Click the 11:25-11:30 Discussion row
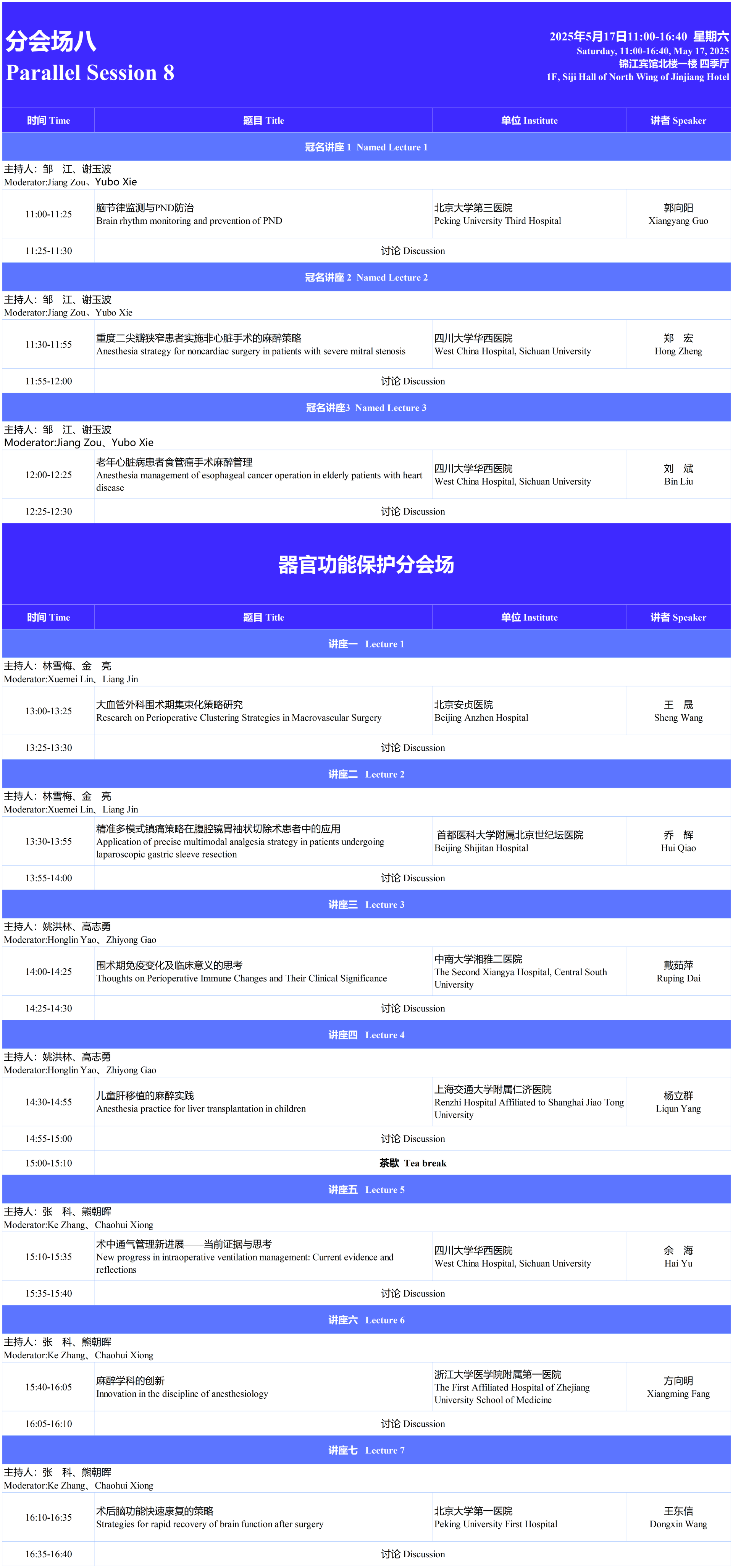This screenshot has width=733, height=1568. coord(366,251)
